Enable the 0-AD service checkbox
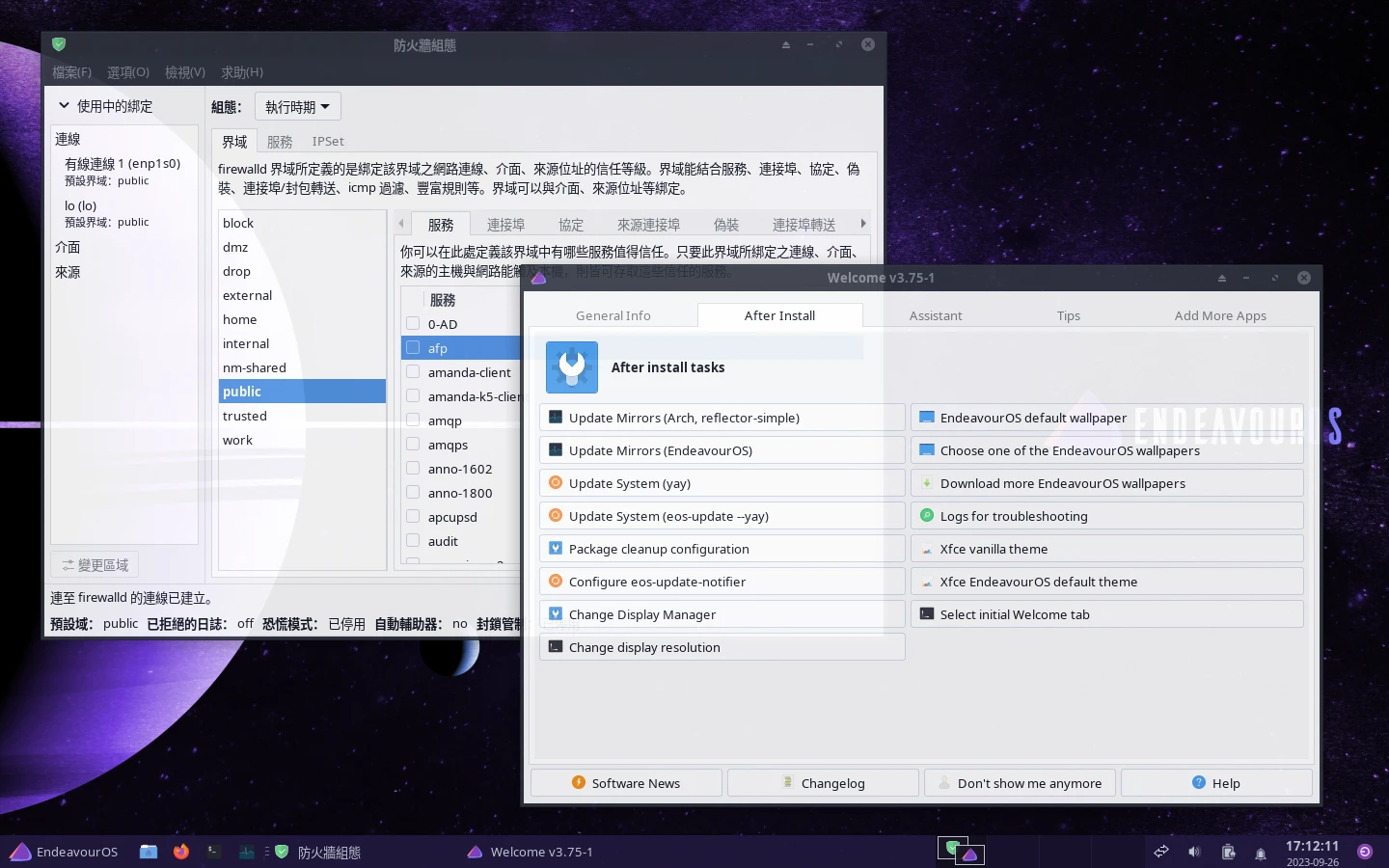 [413, 324]
